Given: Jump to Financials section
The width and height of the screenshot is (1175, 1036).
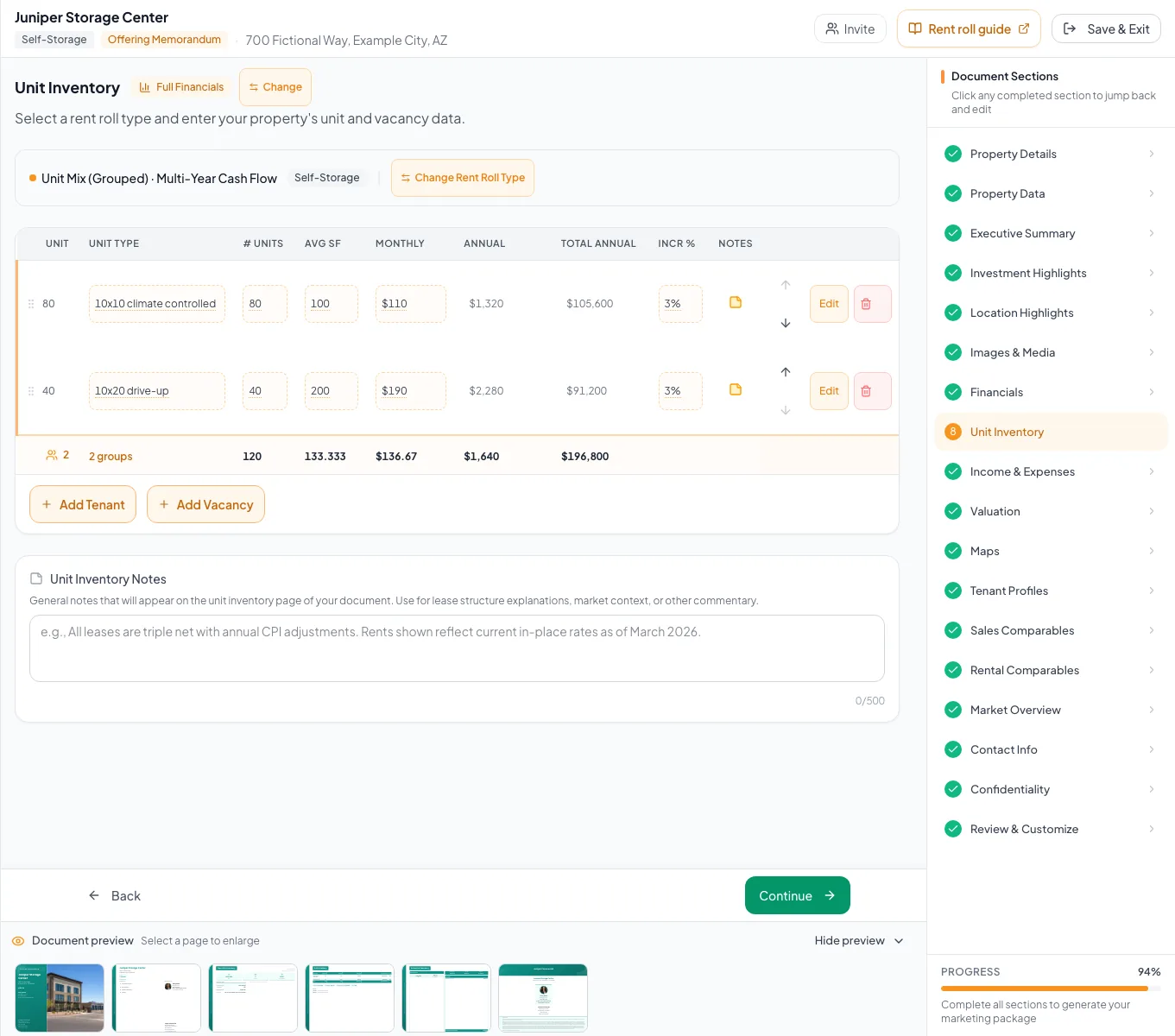Looking at the screenshot, I should coord(1051,392).
